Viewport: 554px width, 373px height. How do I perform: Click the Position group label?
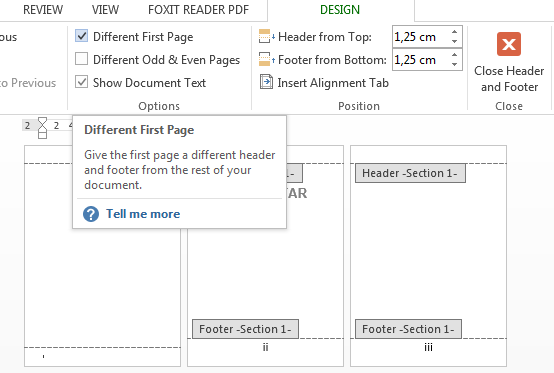pyautogui.click(x=359, y=106)
